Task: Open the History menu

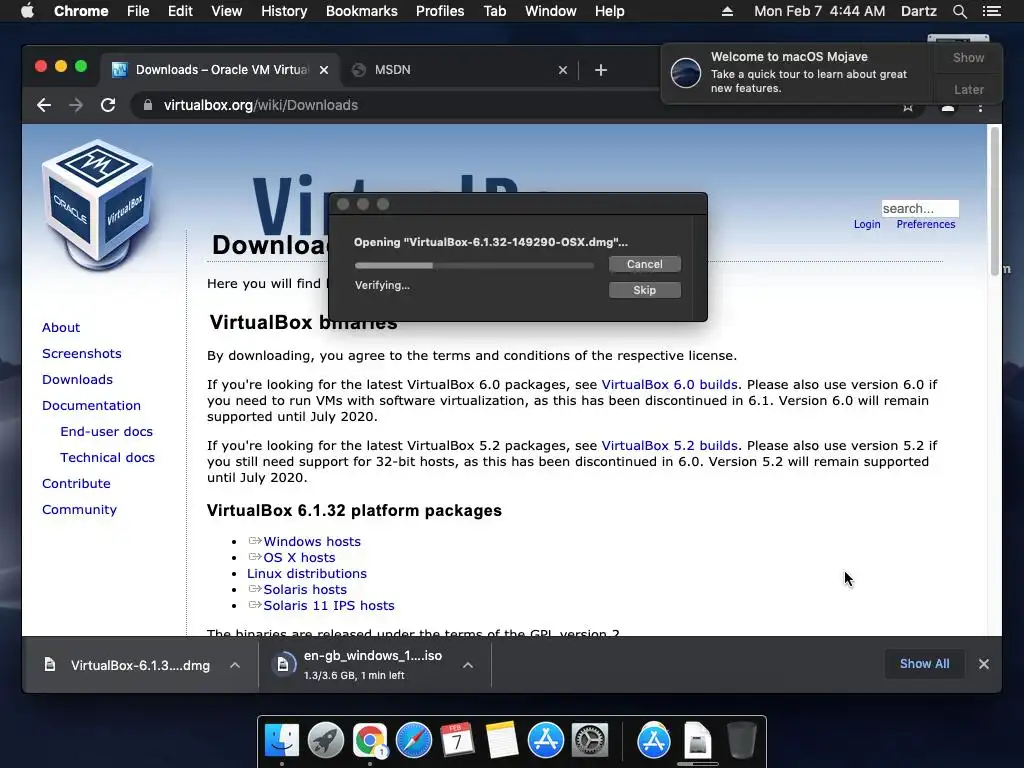Action: pyautogui.click(x=284, y=11)
